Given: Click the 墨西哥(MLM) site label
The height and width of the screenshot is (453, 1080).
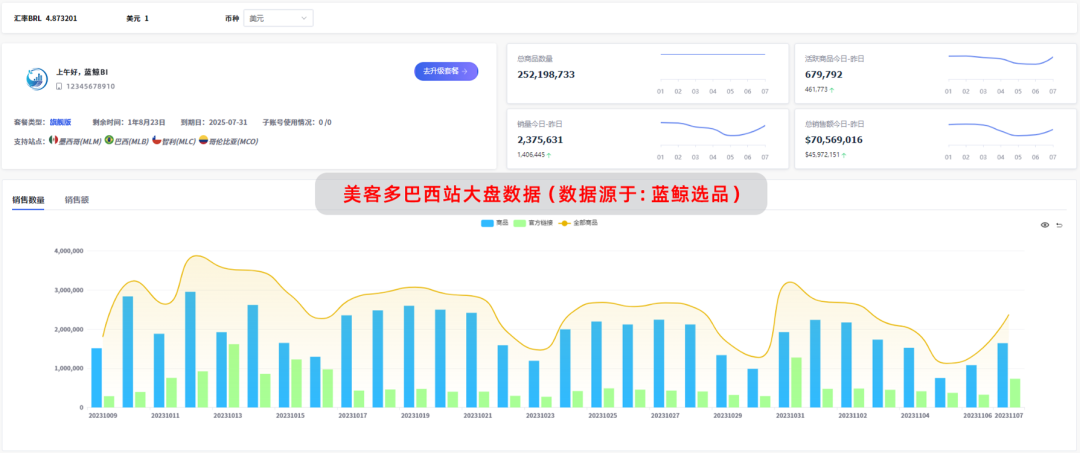Looking at the screenshot, I should (x=80, y=140).
